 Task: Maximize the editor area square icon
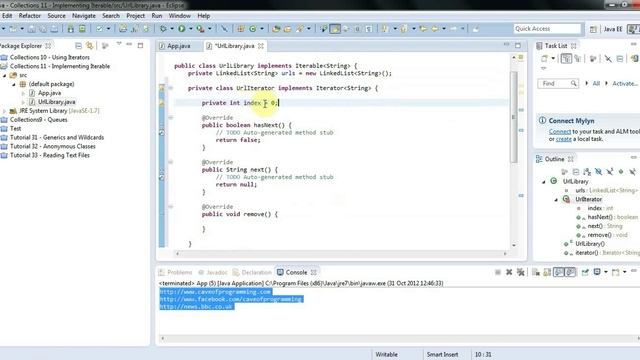click(518, 45)
